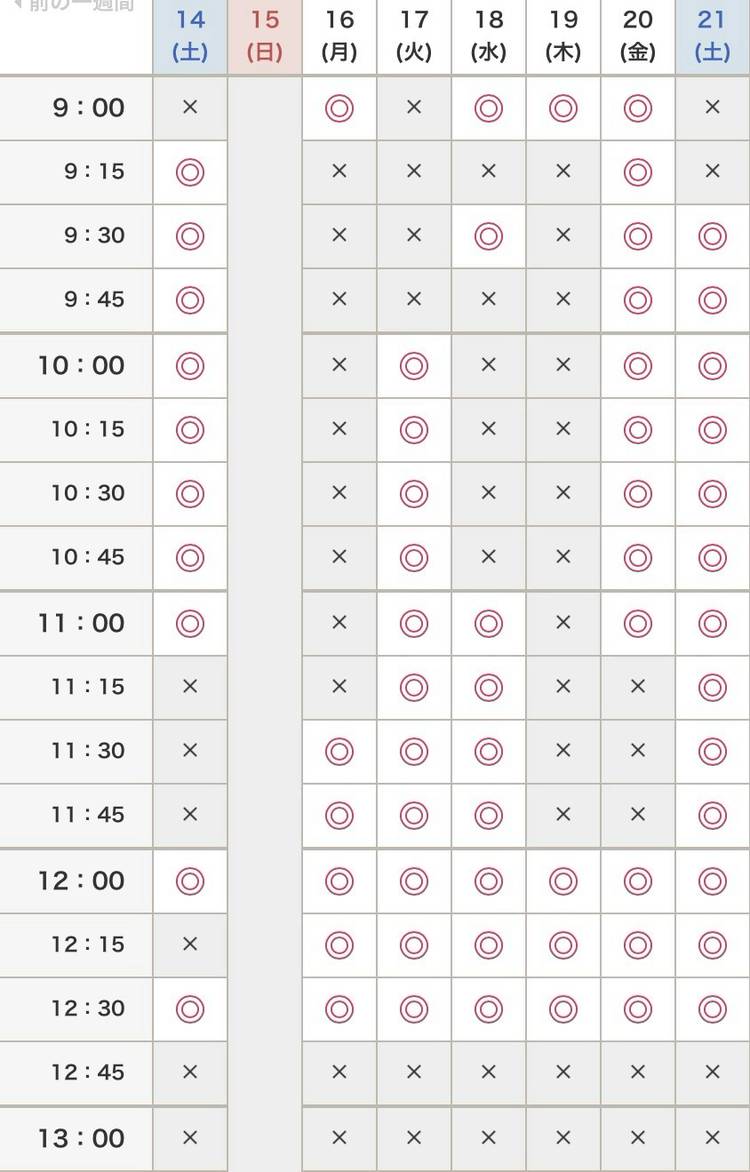Pick the 12:00 slot on Thursday the 19th

(x=563, y=881)
